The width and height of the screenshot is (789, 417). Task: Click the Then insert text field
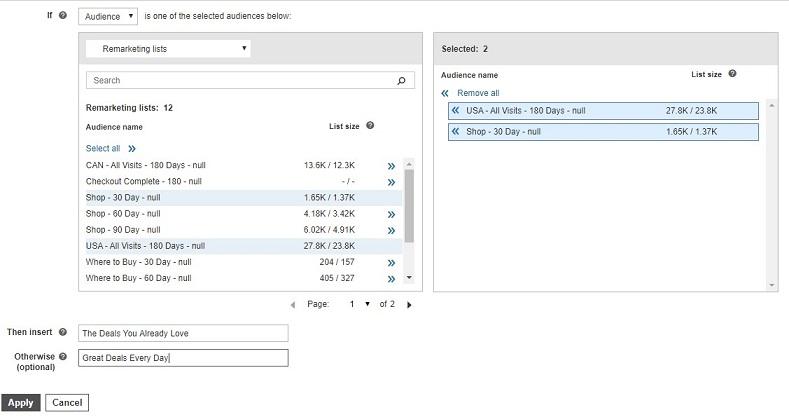[183, 333]
